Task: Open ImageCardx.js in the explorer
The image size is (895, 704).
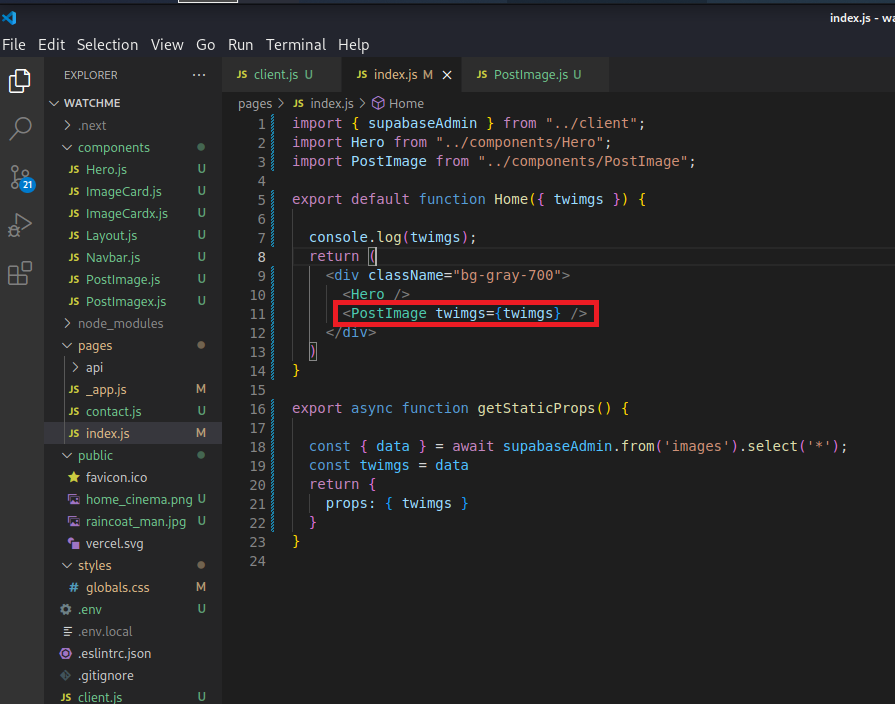Action: click(133, 214)
